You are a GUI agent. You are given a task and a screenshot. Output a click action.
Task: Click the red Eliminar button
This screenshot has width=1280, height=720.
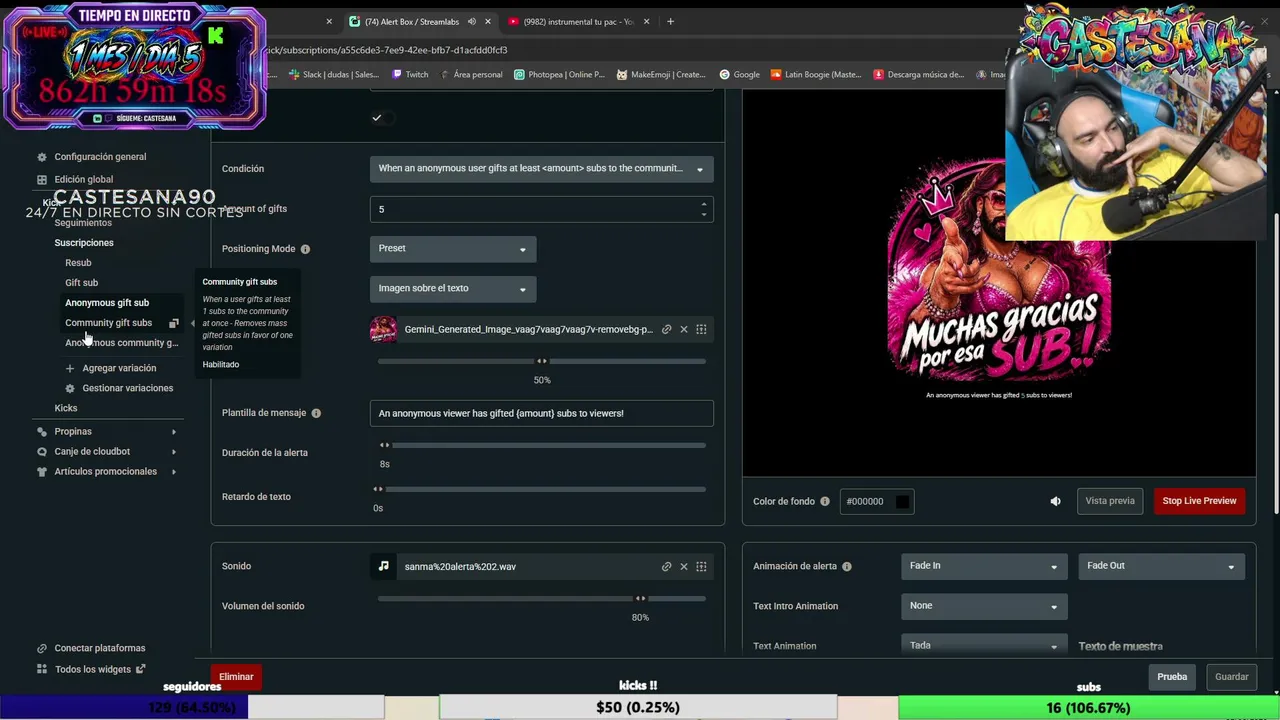(236, 677)
